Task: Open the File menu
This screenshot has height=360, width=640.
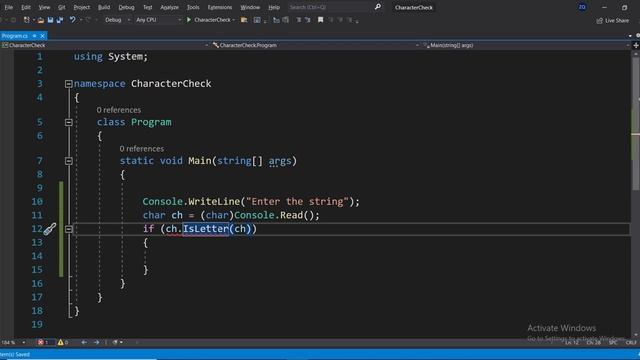Action: coord(9,7)
